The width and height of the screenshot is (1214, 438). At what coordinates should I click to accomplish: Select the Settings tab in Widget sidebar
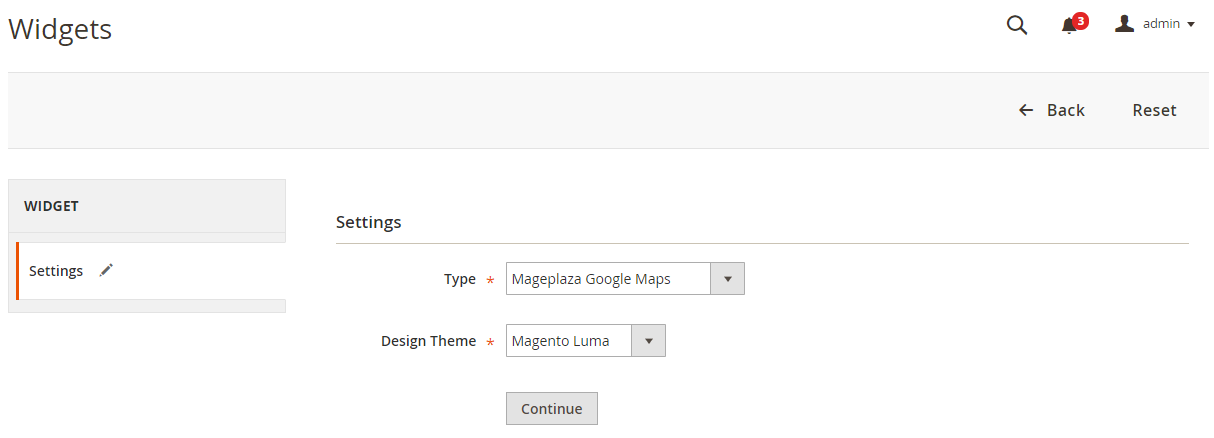(x=56, y=271)
